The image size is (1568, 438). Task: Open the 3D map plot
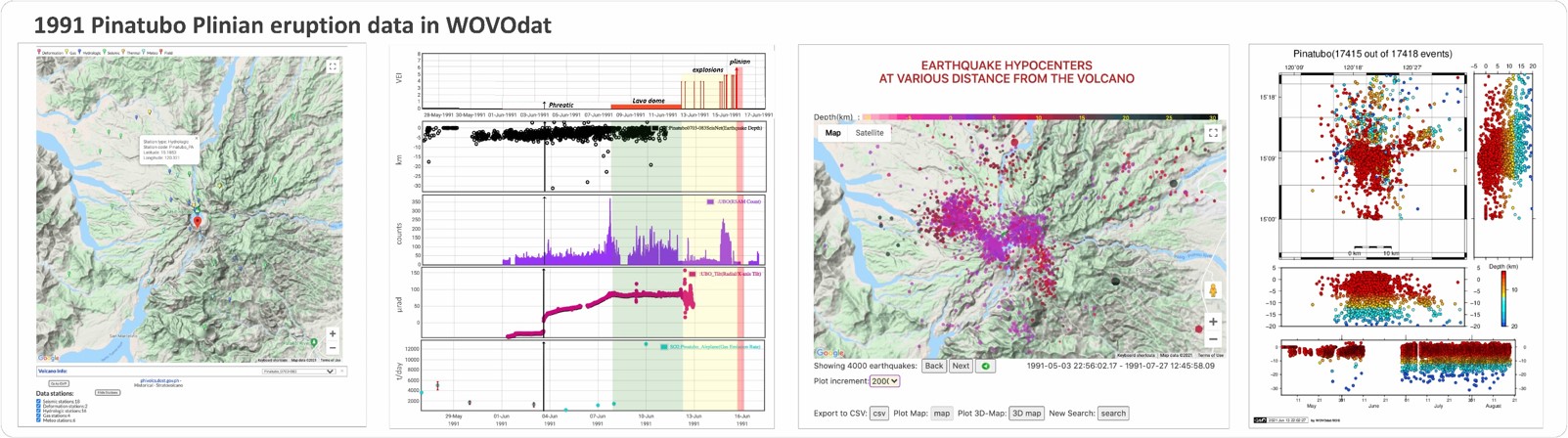[1026, 414]
